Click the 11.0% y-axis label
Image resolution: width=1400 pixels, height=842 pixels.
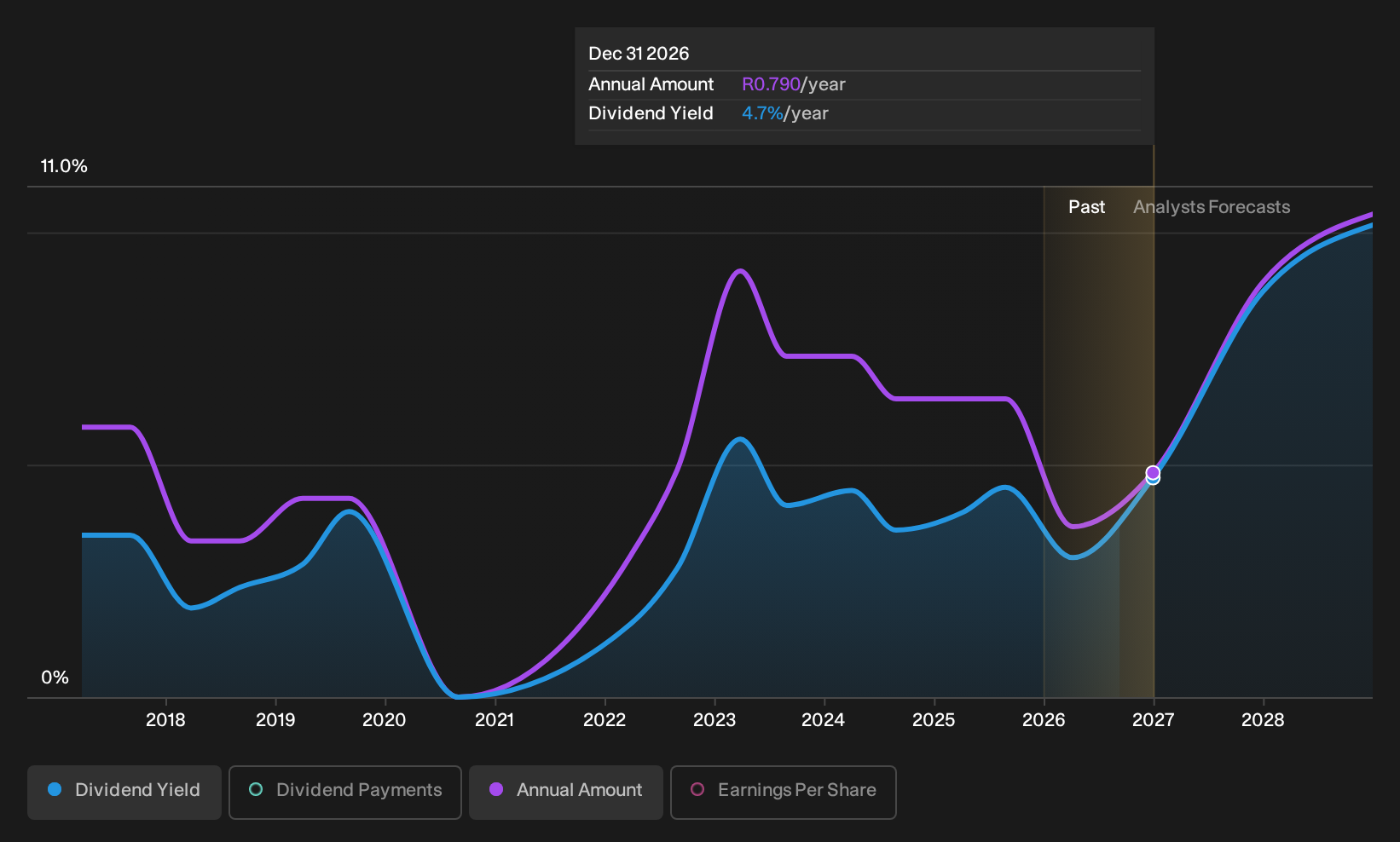pos(64,166)
